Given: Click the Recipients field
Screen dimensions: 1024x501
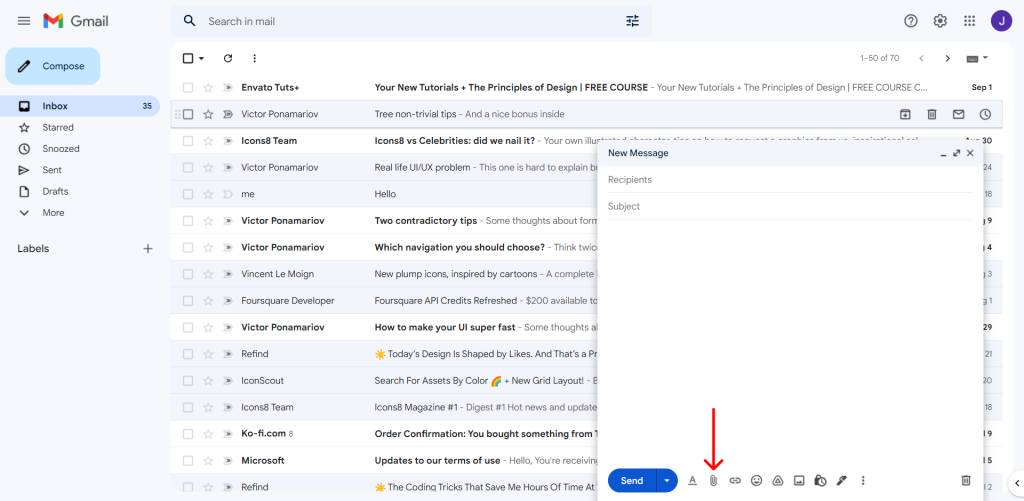Looking at the screenshot, I should 790,180.
